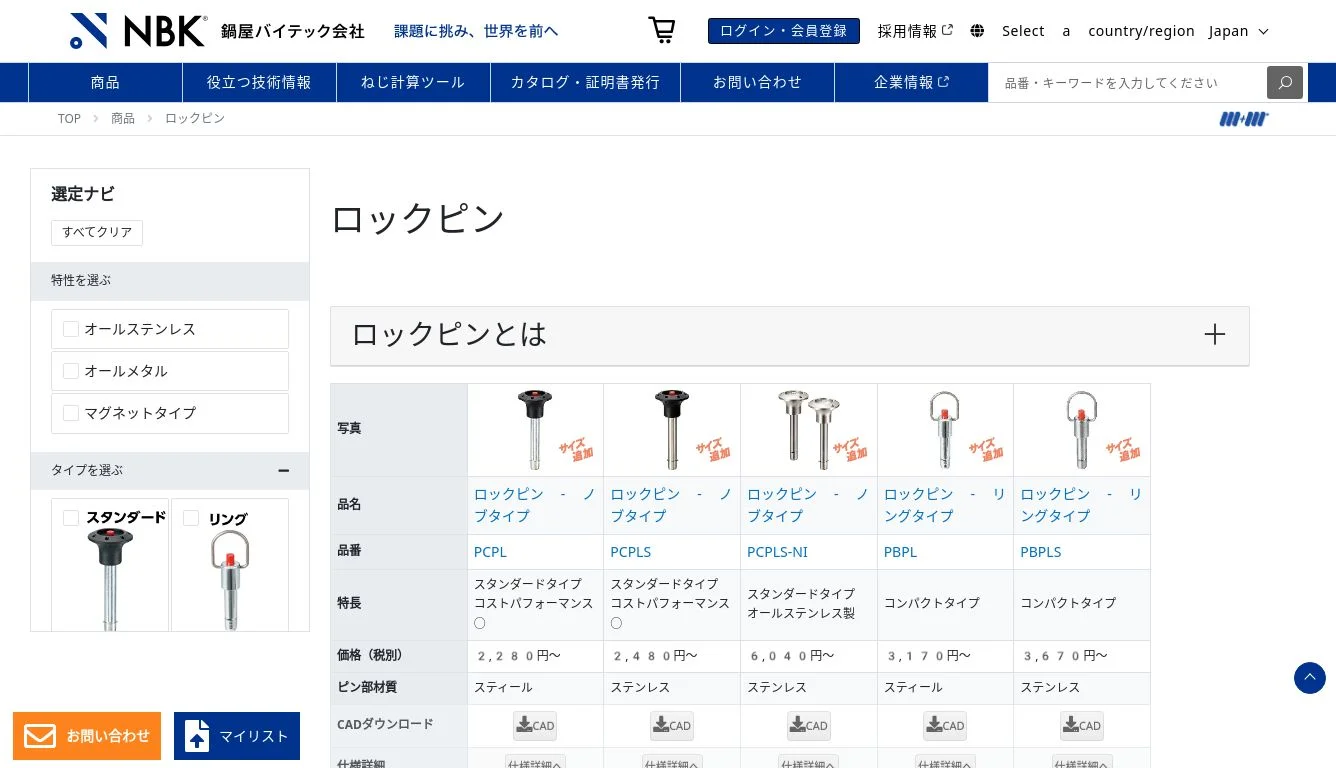
Task: Click the NBK logo
Action: click(x=139, y=31)
